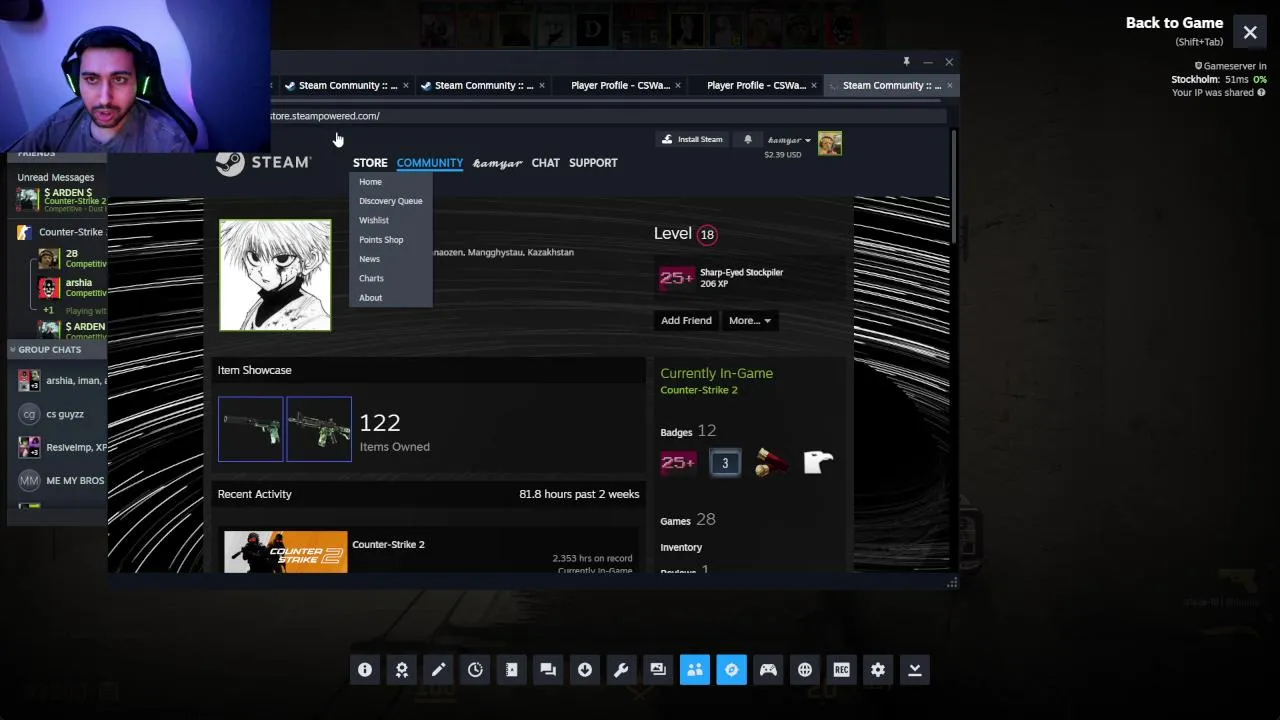Screen dimensions: 1280x720
Task: Select Wishlist in the Store dropdown
Action: tap(374, 220)
